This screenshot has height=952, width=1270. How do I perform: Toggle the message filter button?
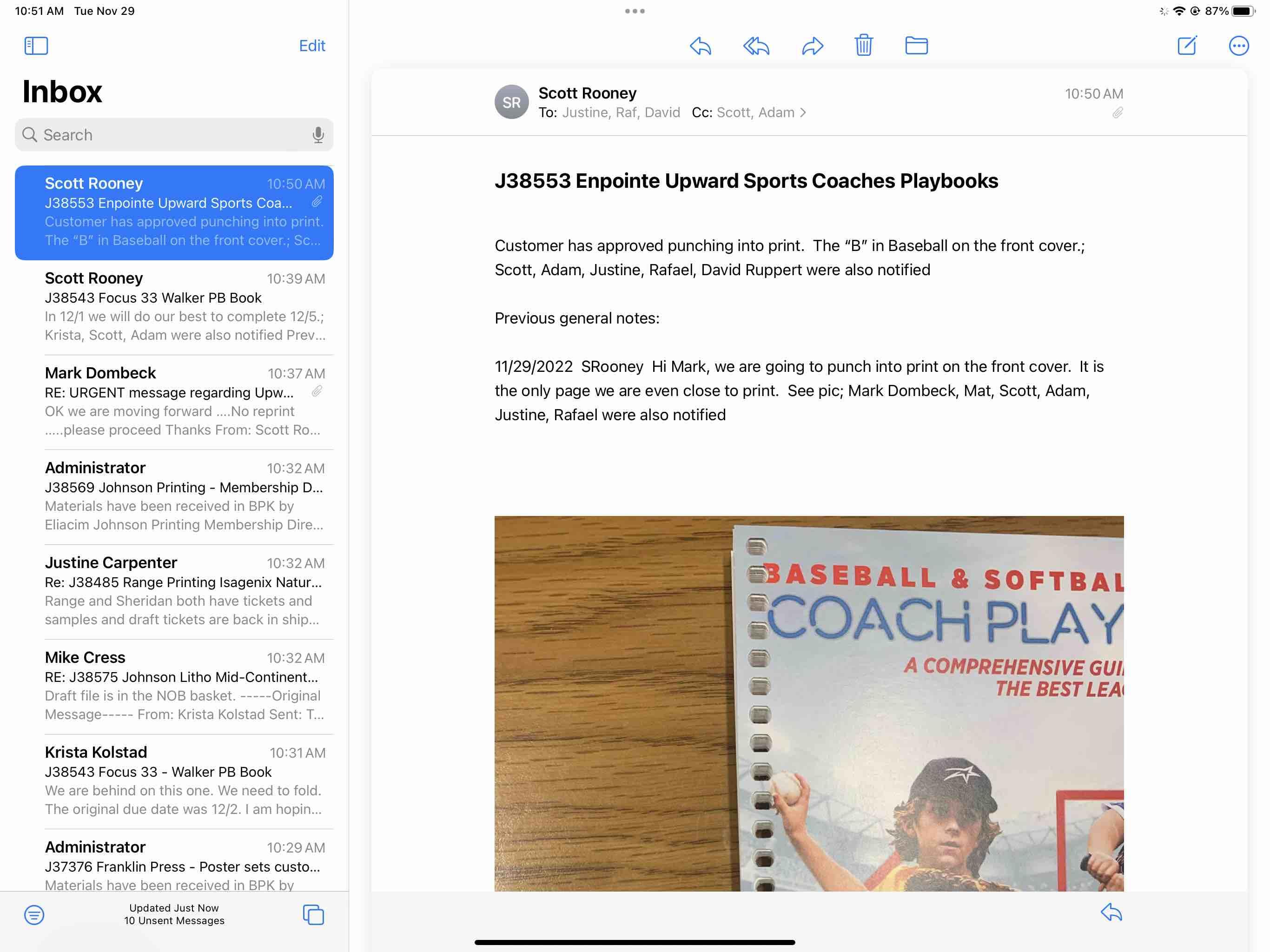pos(34,914)
